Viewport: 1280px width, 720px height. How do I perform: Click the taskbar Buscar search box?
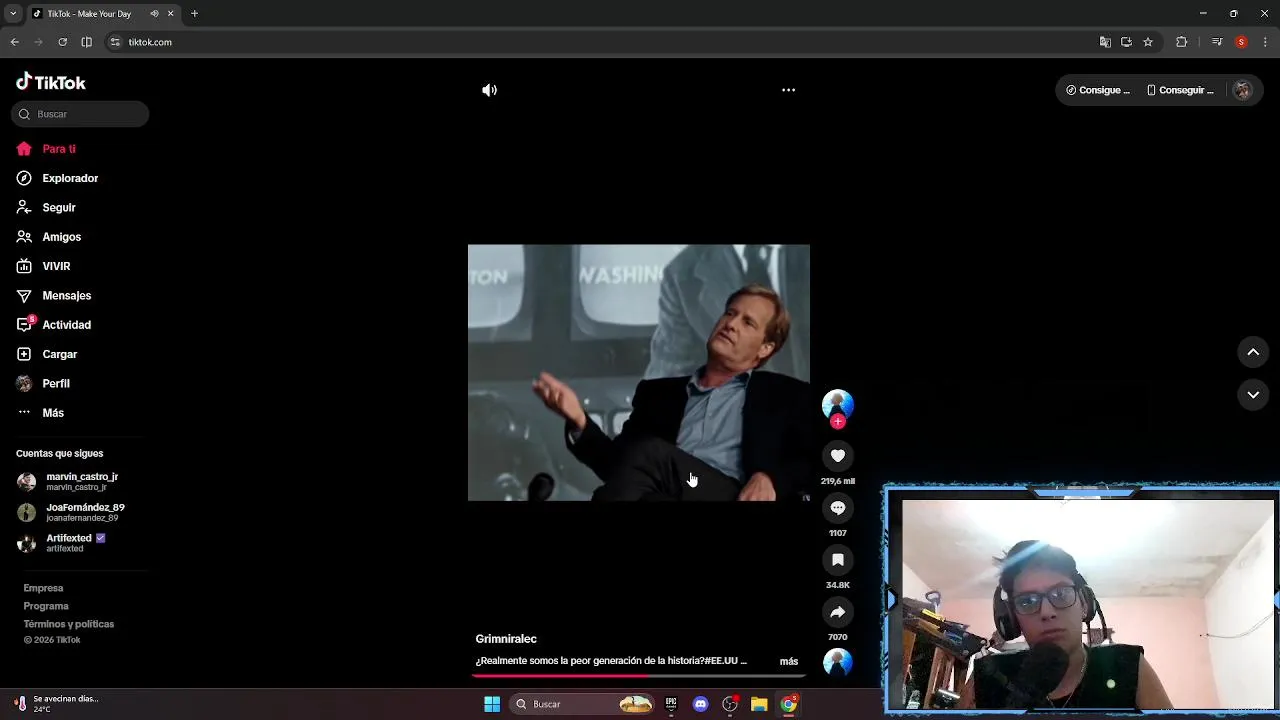coord(582,704)
